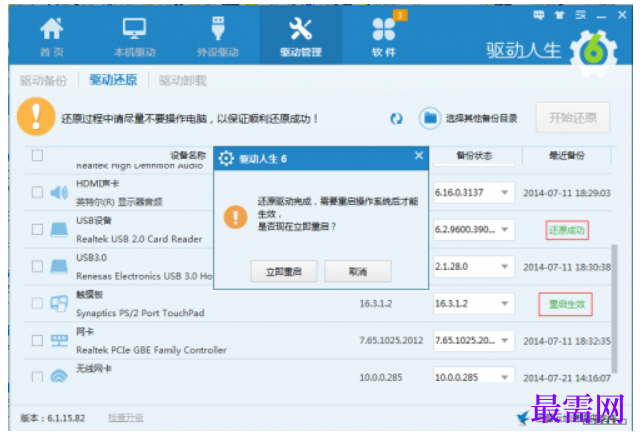Expand the 6.16.0.3137 version dropdown

coord(474,192)
